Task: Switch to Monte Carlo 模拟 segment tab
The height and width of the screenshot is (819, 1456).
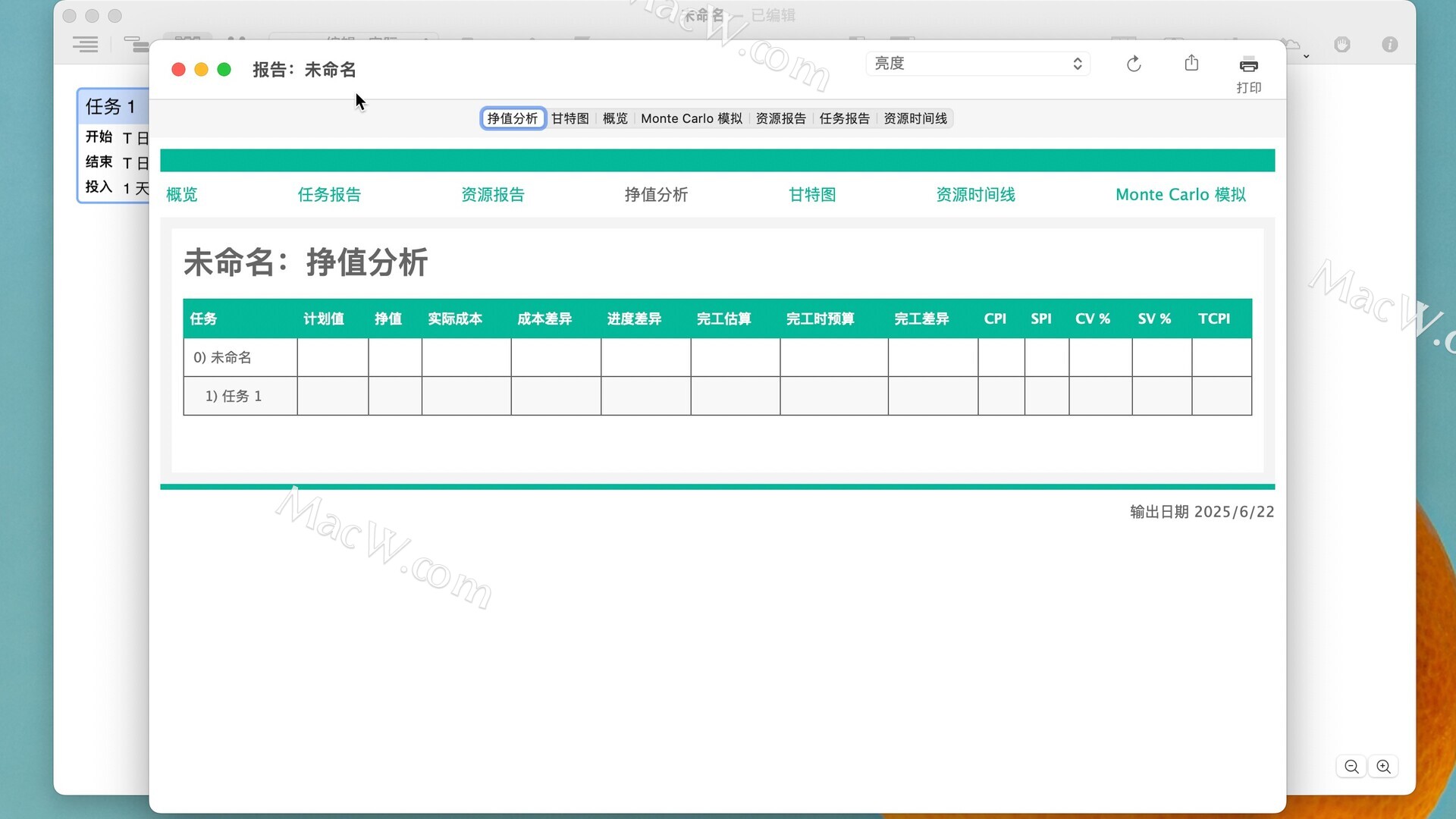Action: (x=692, y=118)
